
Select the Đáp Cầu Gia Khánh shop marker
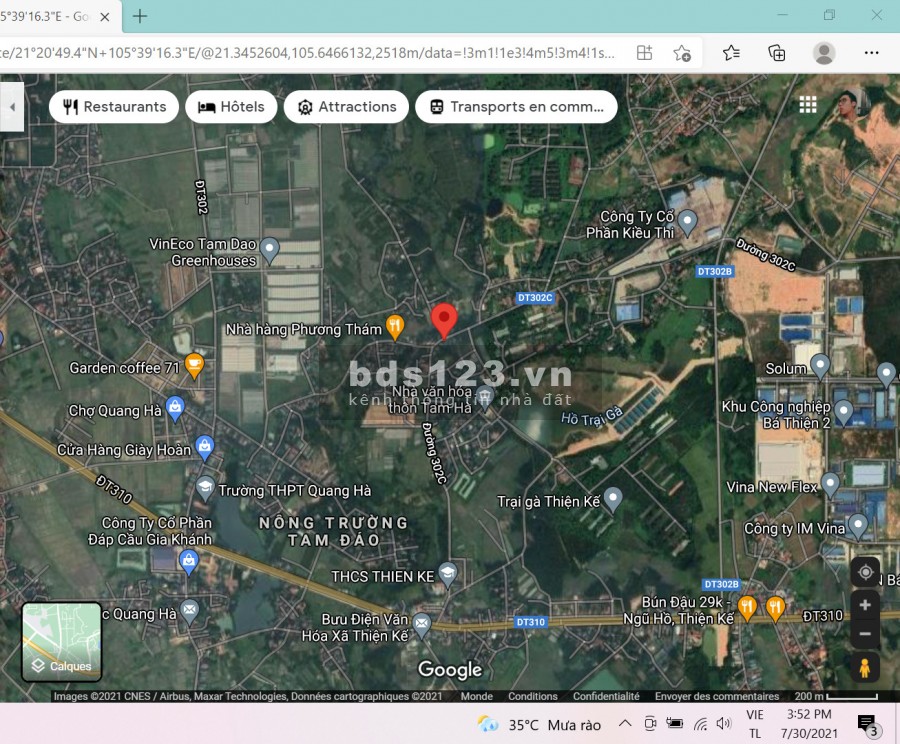click(x=188, y=562)
